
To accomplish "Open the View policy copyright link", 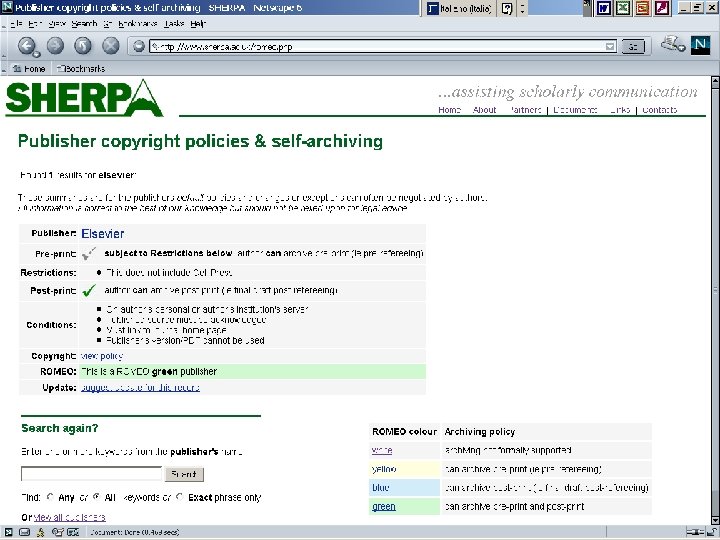I will [x=101, y=356].
